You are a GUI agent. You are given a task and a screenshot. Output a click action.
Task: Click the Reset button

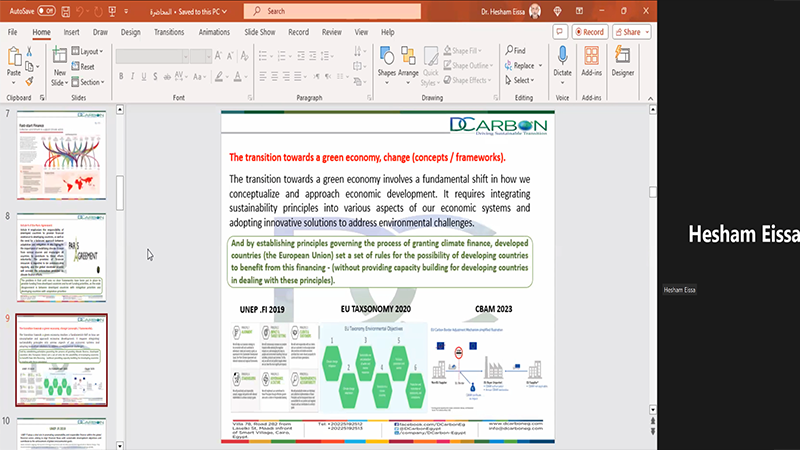click(x=83, y=66)
